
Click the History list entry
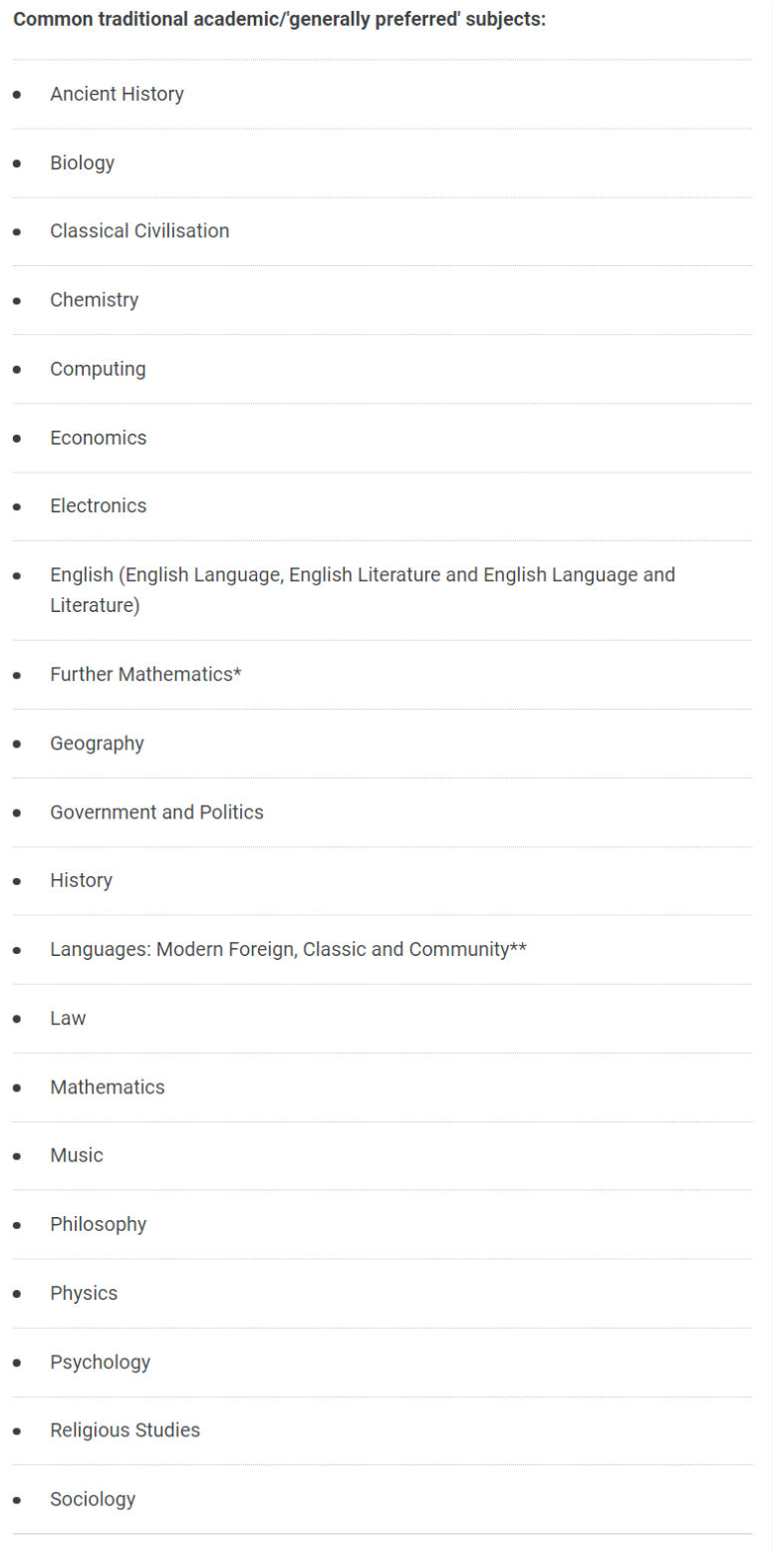click(81, 880)
